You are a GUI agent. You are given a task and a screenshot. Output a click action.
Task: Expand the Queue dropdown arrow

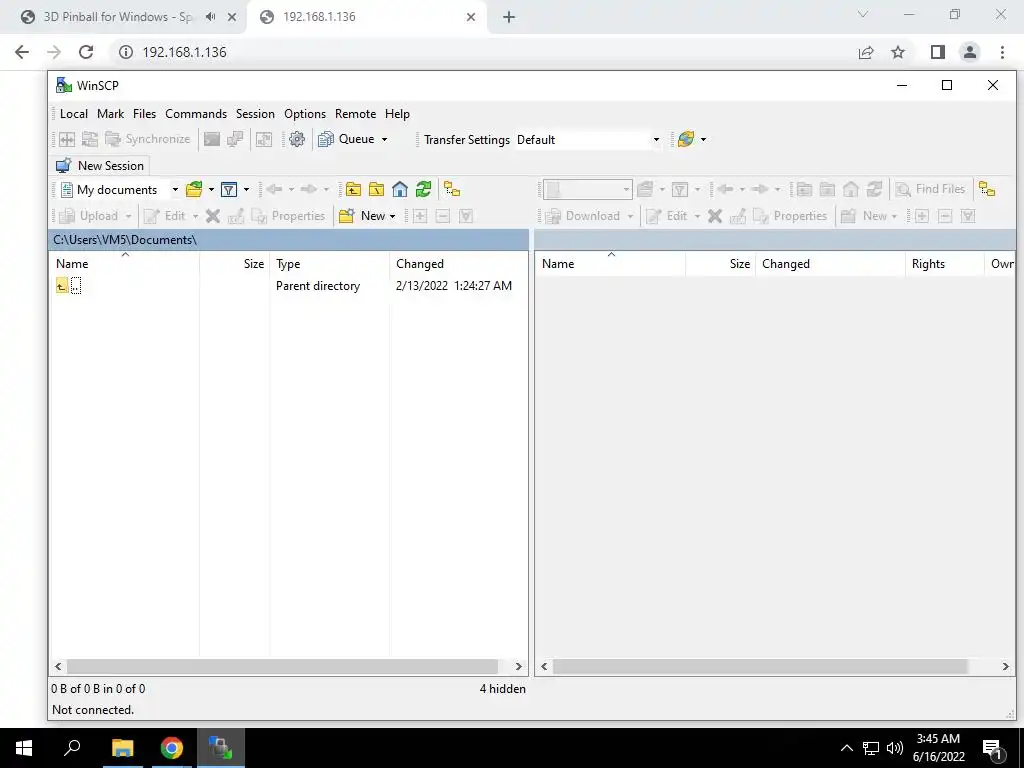(x=385, y=139)
